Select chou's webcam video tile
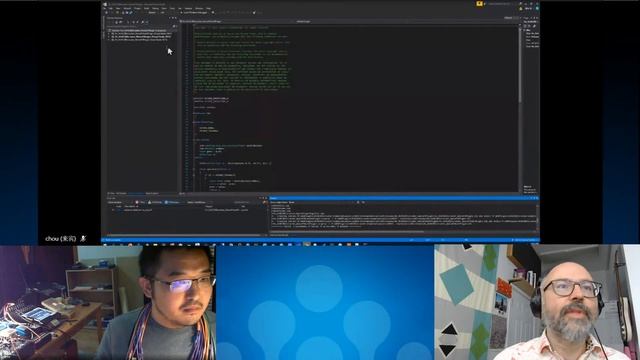This screenshot has height=360, width=640. pos(108,302)
